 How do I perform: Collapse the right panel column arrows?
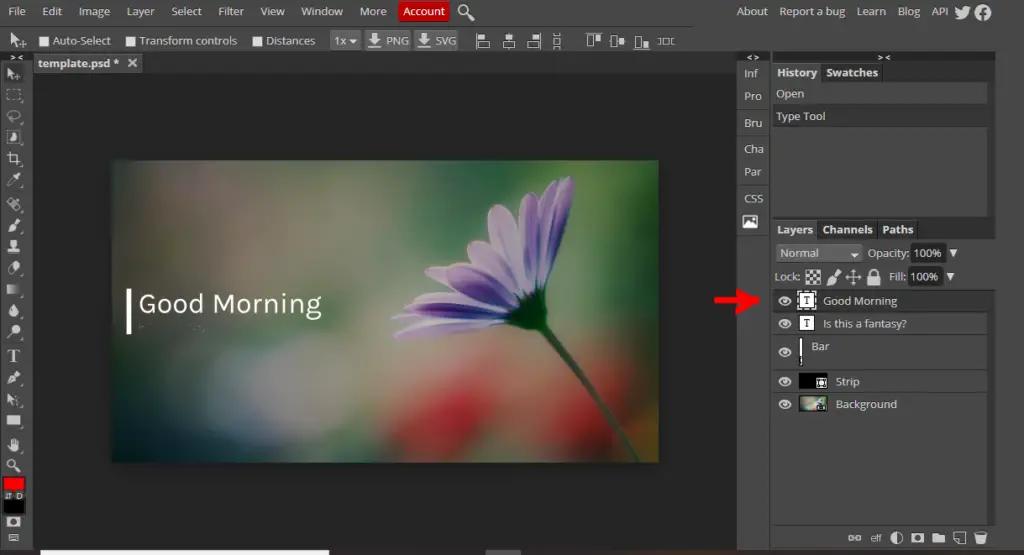pyautogui.click(x=884, y=57)
